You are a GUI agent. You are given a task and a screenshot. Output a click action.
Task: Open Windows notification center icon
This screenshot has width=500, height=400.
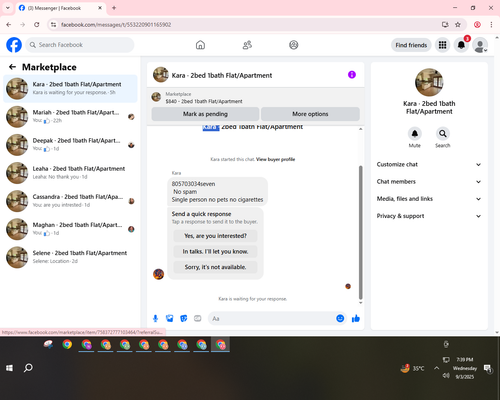tap(488, 368)
